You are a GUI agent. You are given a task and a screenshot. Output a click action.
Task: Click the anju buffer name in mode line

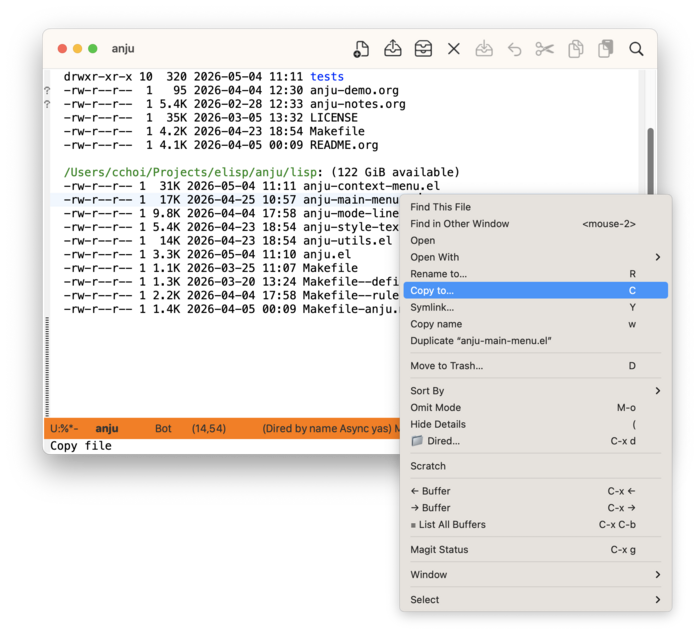point(107,428)
